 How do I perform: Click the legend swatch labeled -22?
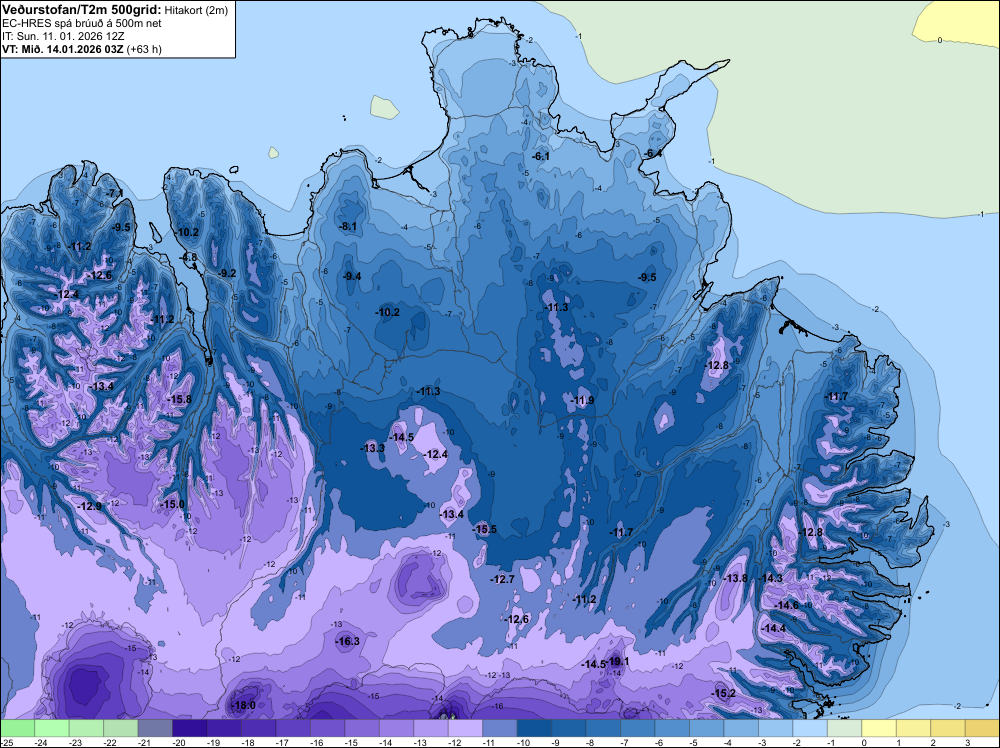[121, 728]
